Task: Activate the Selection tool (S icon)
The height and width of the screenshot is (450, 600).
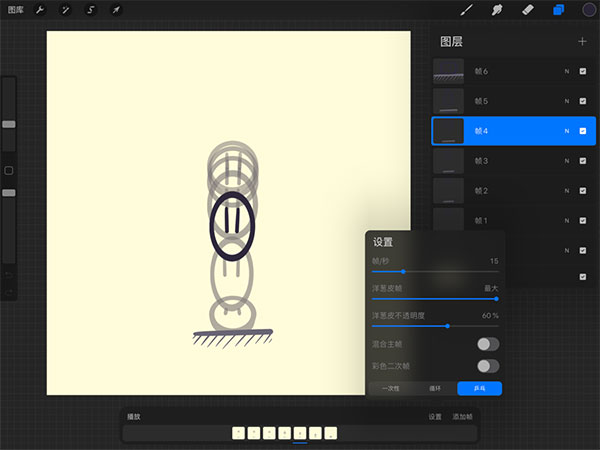Action: point(90,10)
